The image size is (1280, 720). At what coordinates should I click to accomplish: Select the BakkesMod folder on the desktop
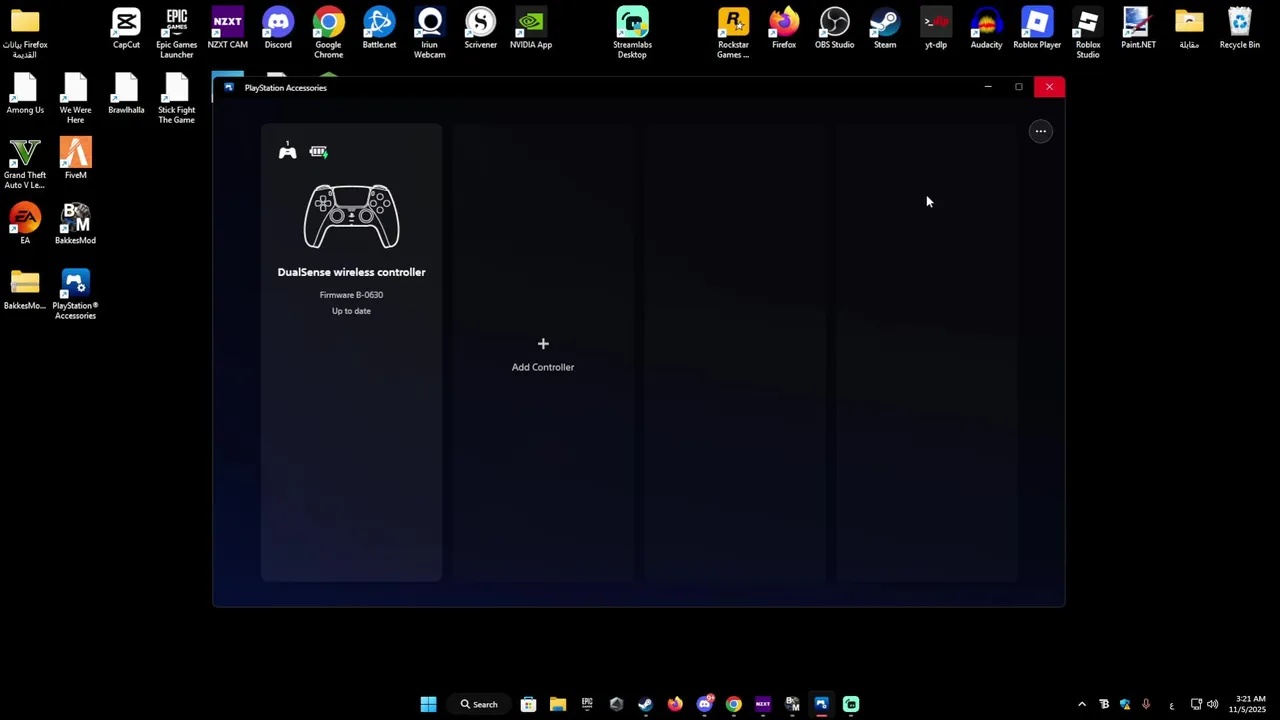click(25, 290)
